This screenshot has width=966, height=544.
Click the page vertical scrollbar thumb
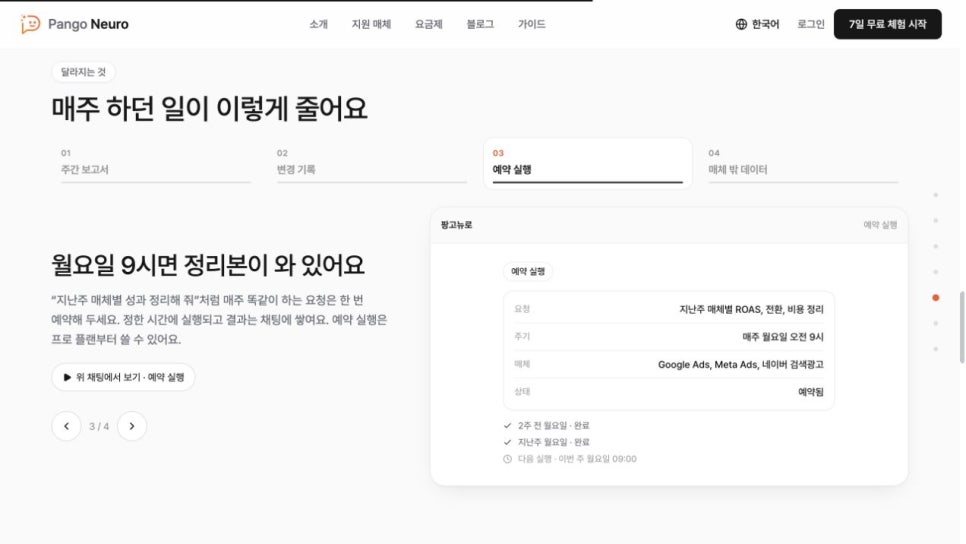pos(962,327)
